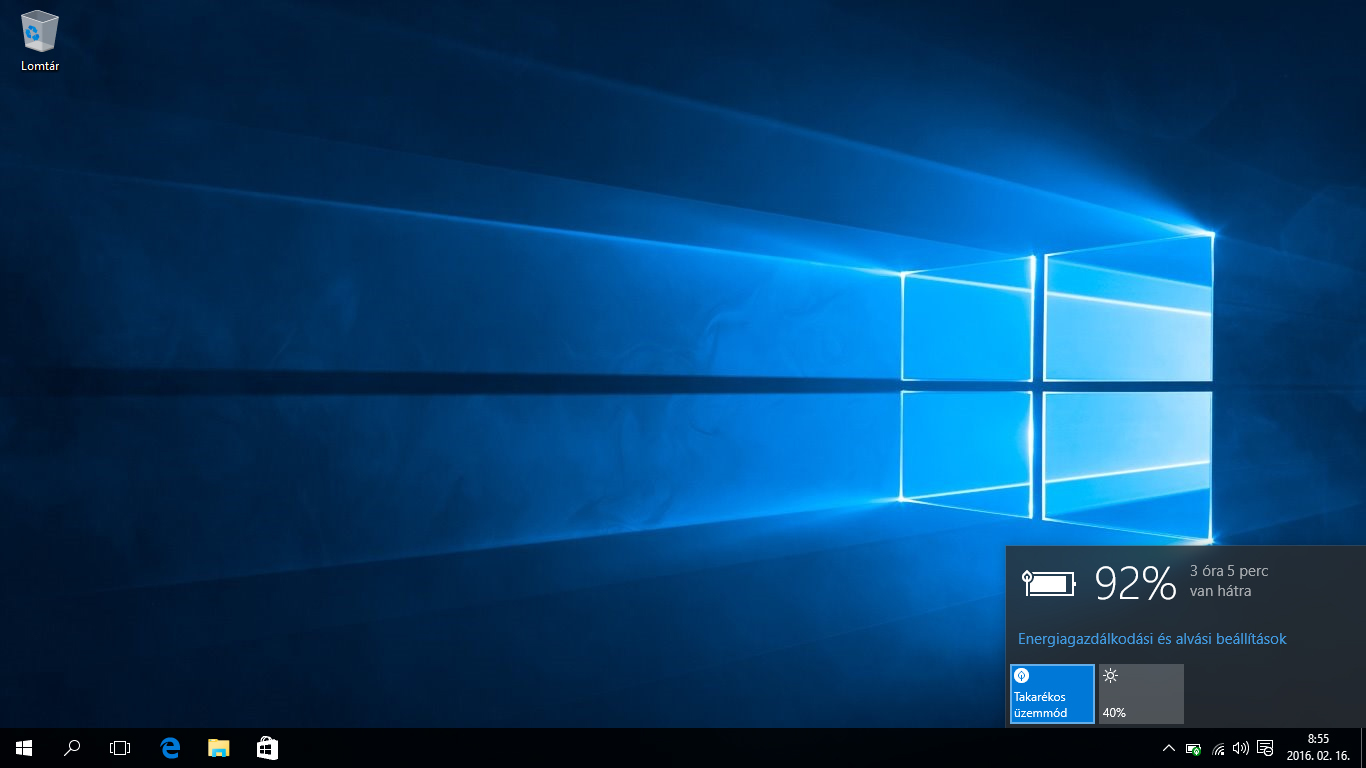The height and width of the screenshot is (768, 1366).
Task: Open Energiagazdálkodási és alvási beállítások link
Action: [1152, 639]
